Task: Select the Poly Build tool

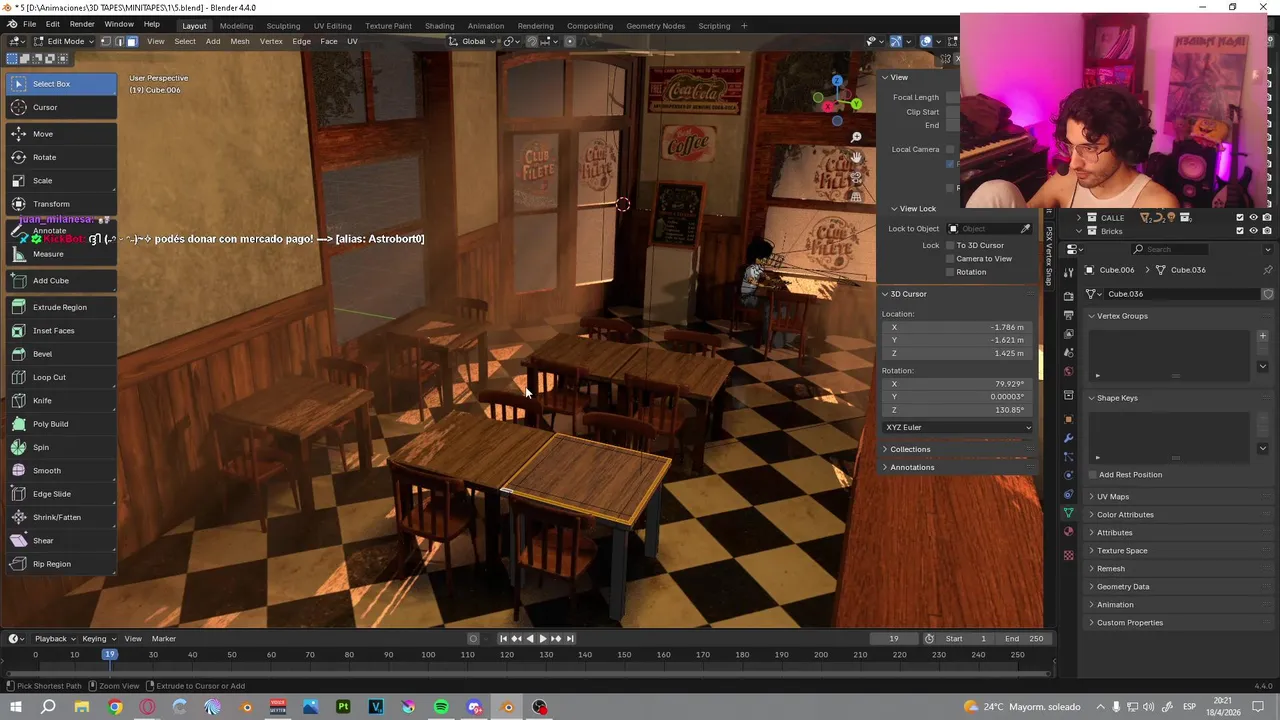Action: coord(60,424)
